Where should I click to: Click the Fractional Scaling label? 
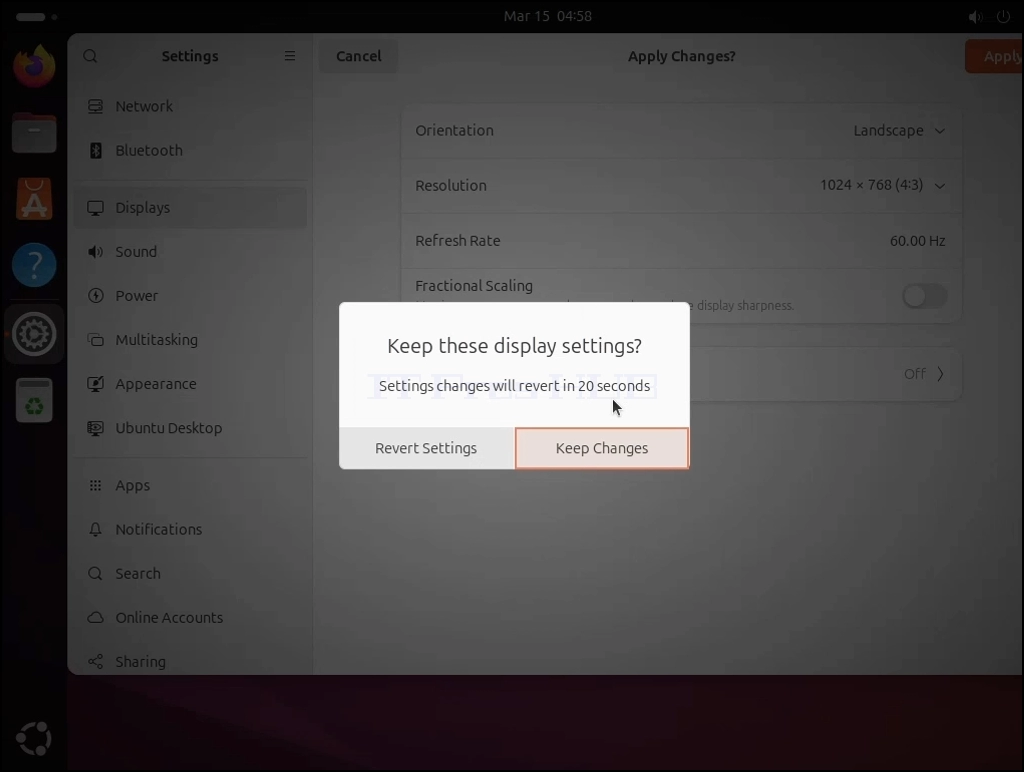tap(473, 285)
